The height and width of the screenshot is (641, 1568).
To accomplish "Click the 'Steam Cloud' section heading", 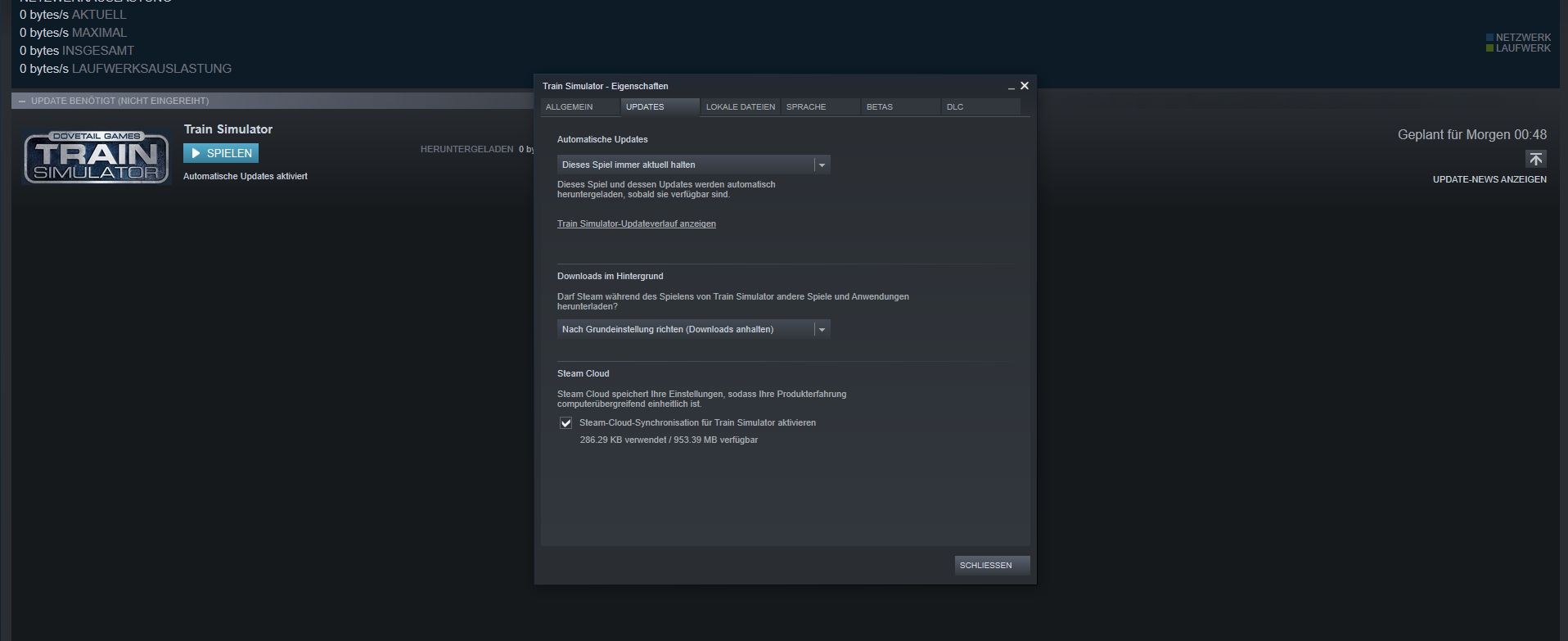I will [583, 373].
